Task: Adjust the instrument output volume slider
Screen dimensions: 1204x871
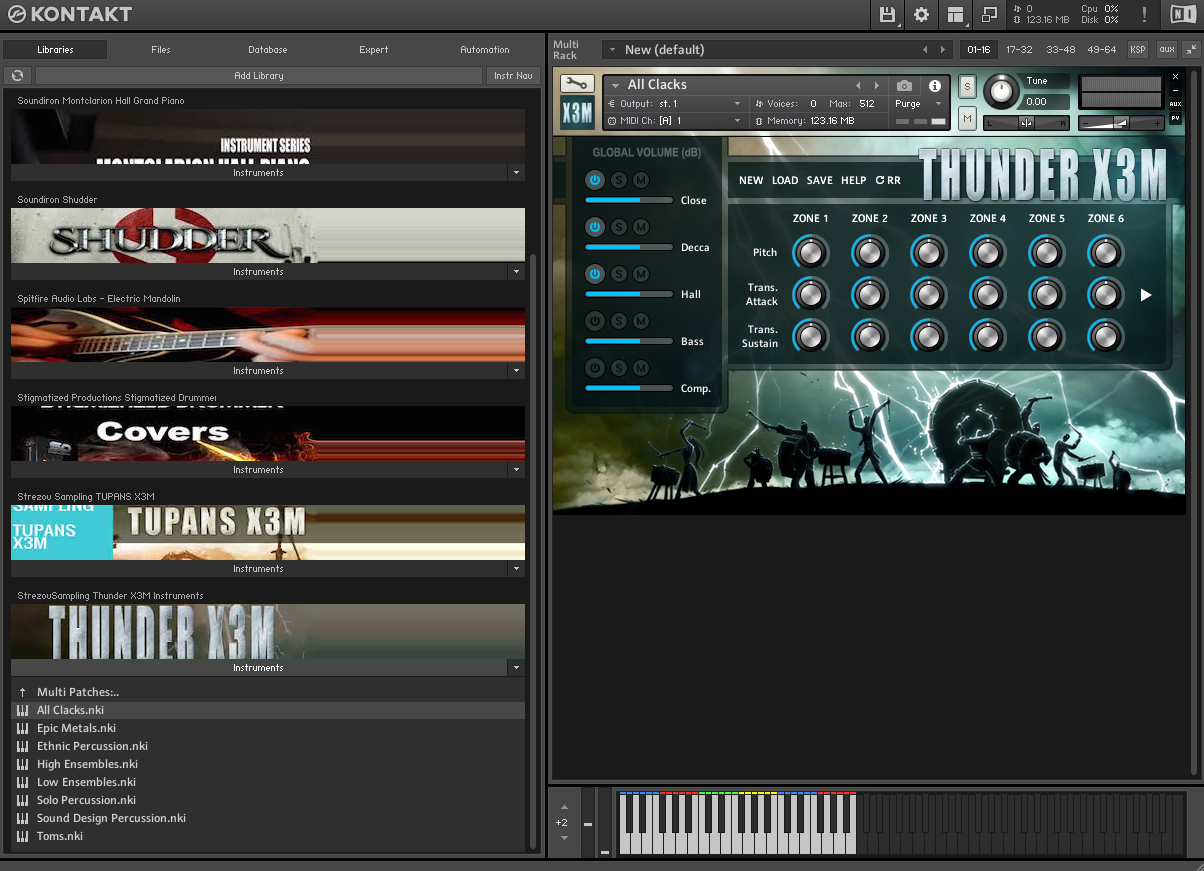Action: pos(1122,123)
